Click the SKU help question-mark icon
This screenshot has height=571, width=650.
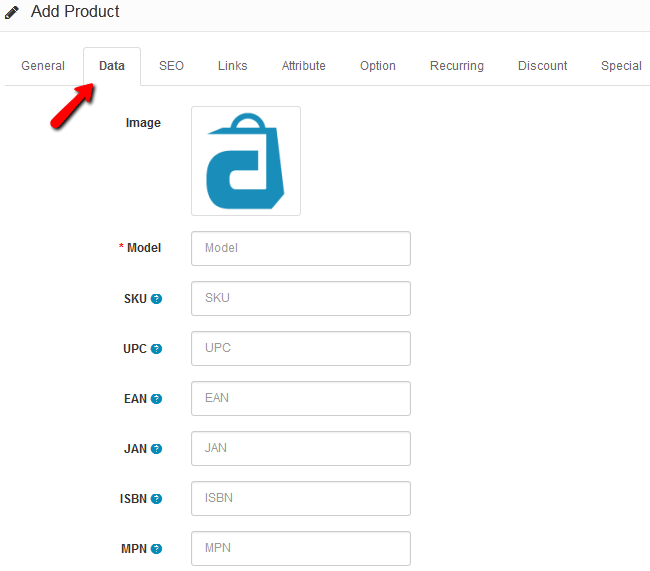156,299
